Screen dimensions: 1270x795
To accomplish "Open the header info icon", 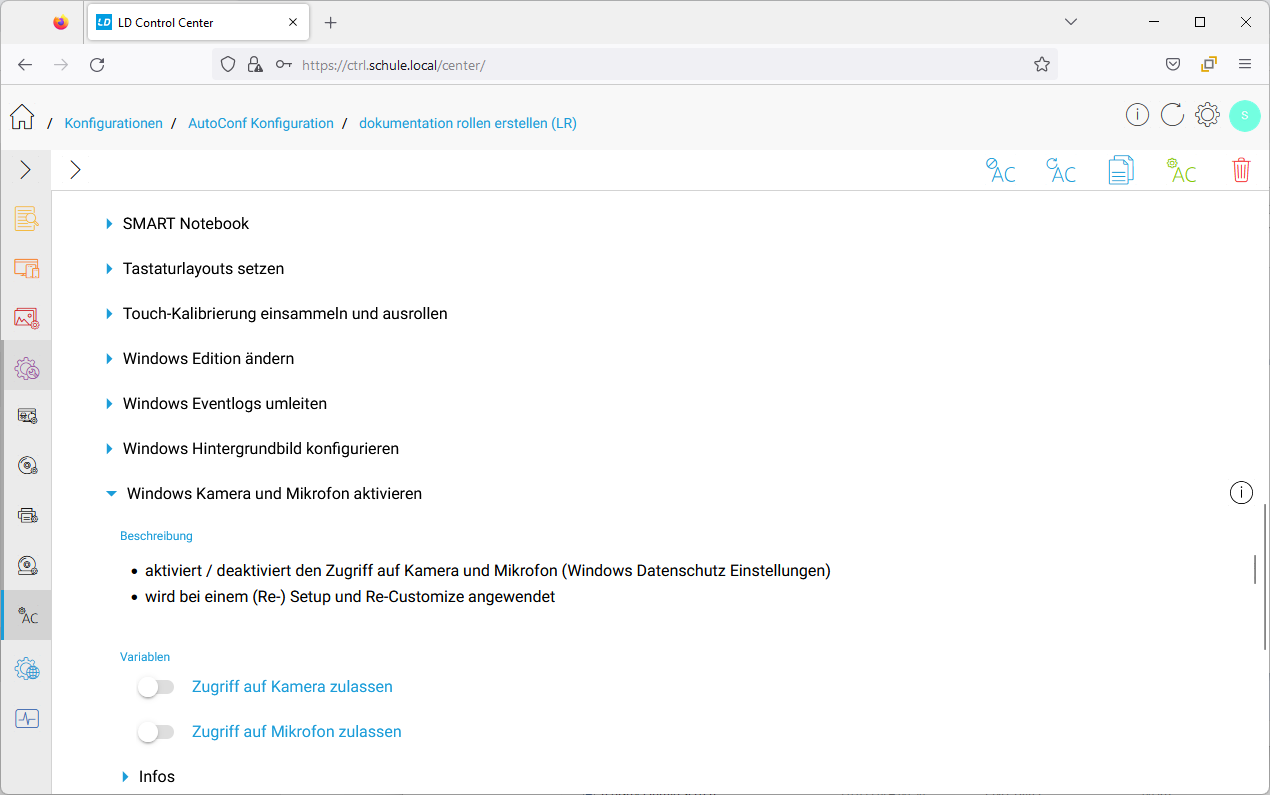I will pos(1137,115).
